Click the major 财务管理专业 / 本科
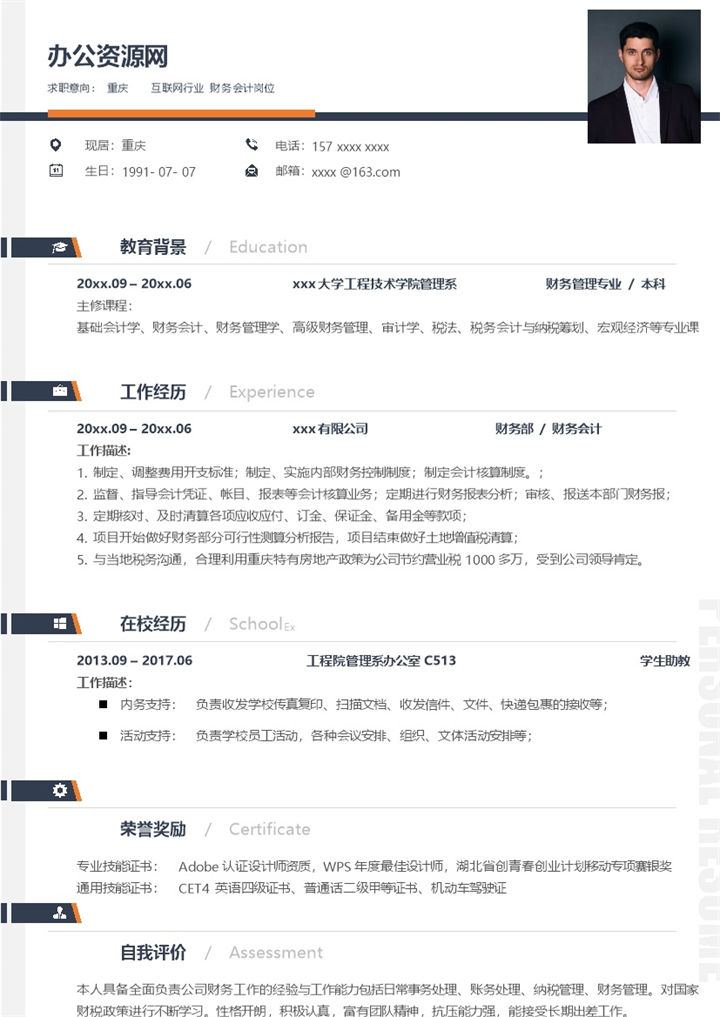 pos(605,283)
